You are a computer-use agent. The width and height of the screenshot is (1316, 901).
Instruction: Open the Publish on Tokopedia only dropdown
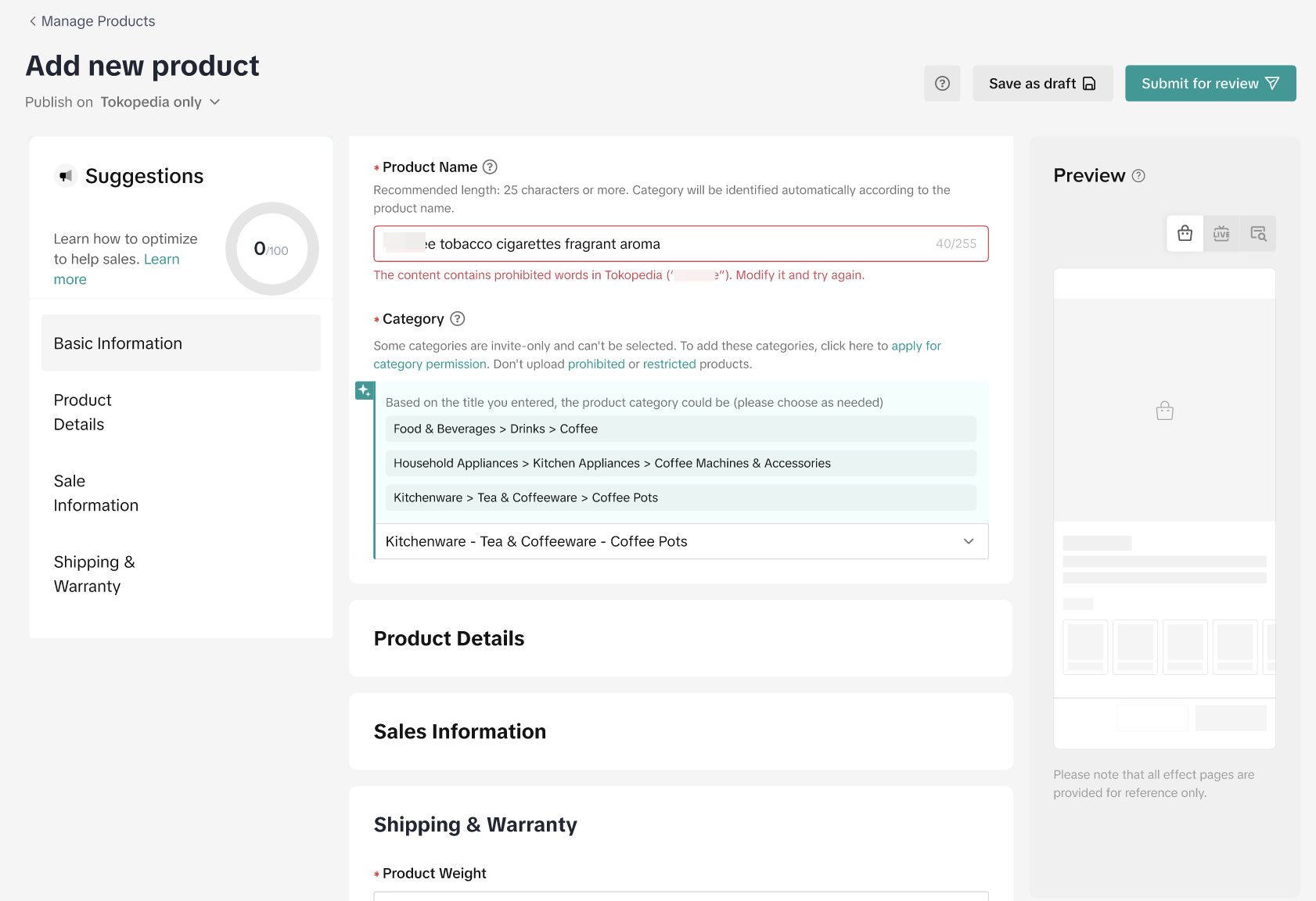pyautogui.click(x=160, y=102)
